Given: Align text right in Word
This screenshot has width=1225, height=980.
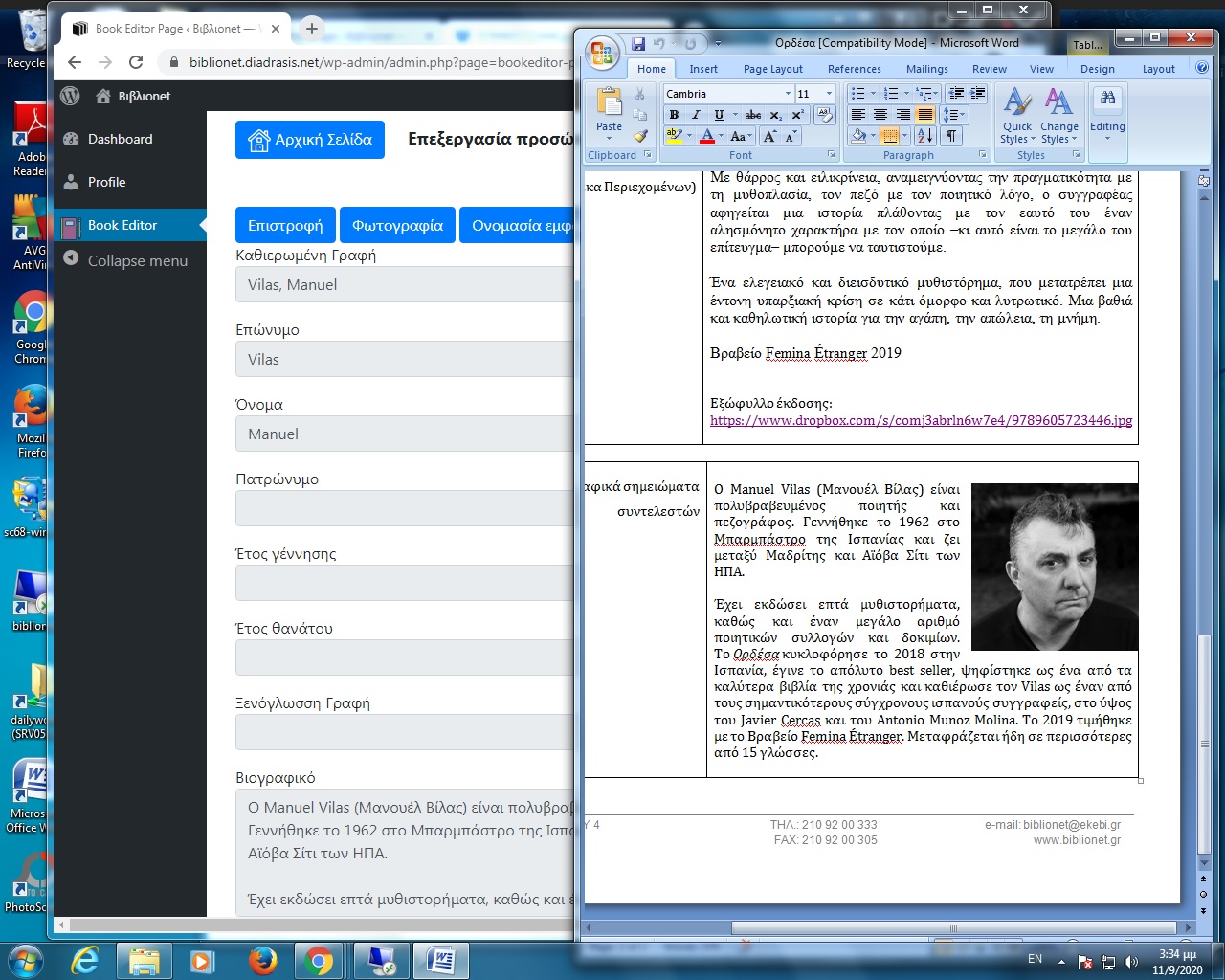Looking at the screenshot, I should point(902,115).
